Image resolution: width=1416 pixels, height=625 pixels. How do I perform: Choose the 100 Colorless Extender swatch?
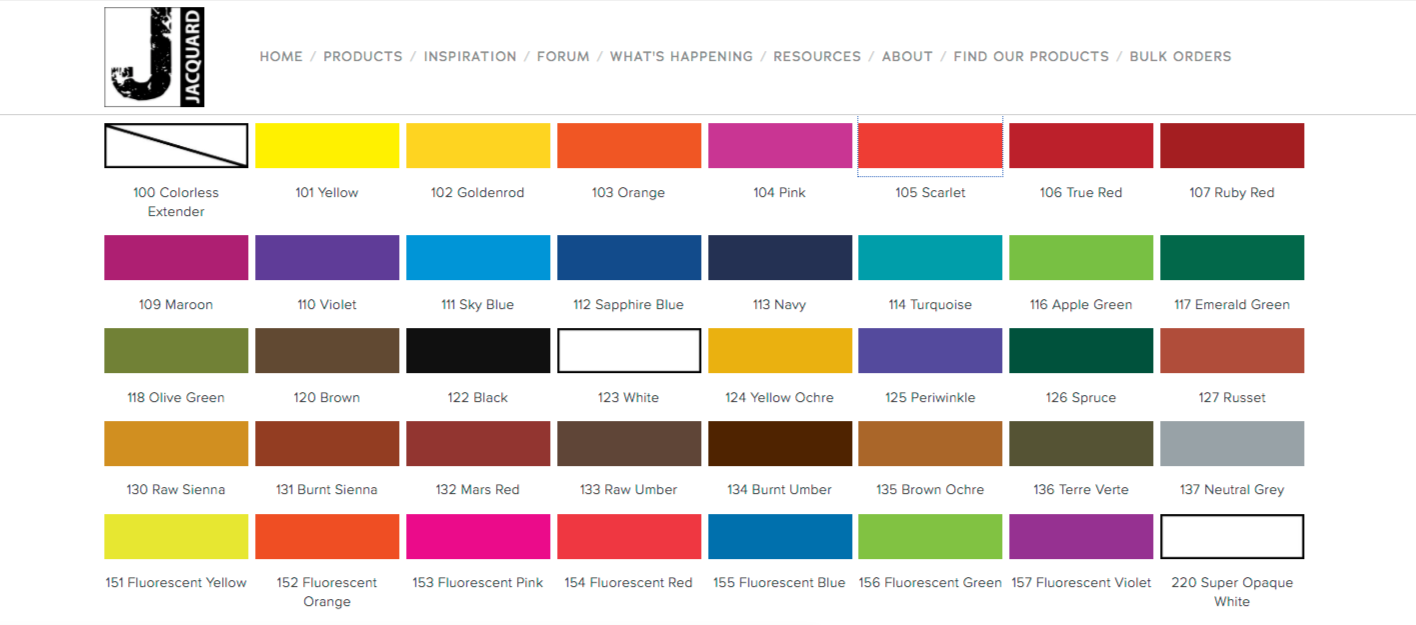[176, 145]
